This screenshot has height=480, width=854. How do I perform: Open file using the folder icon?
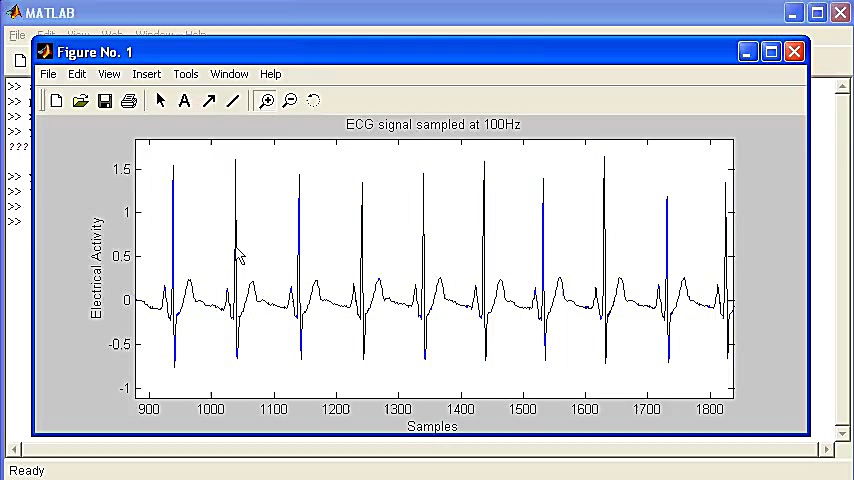(x=81, y=101)
